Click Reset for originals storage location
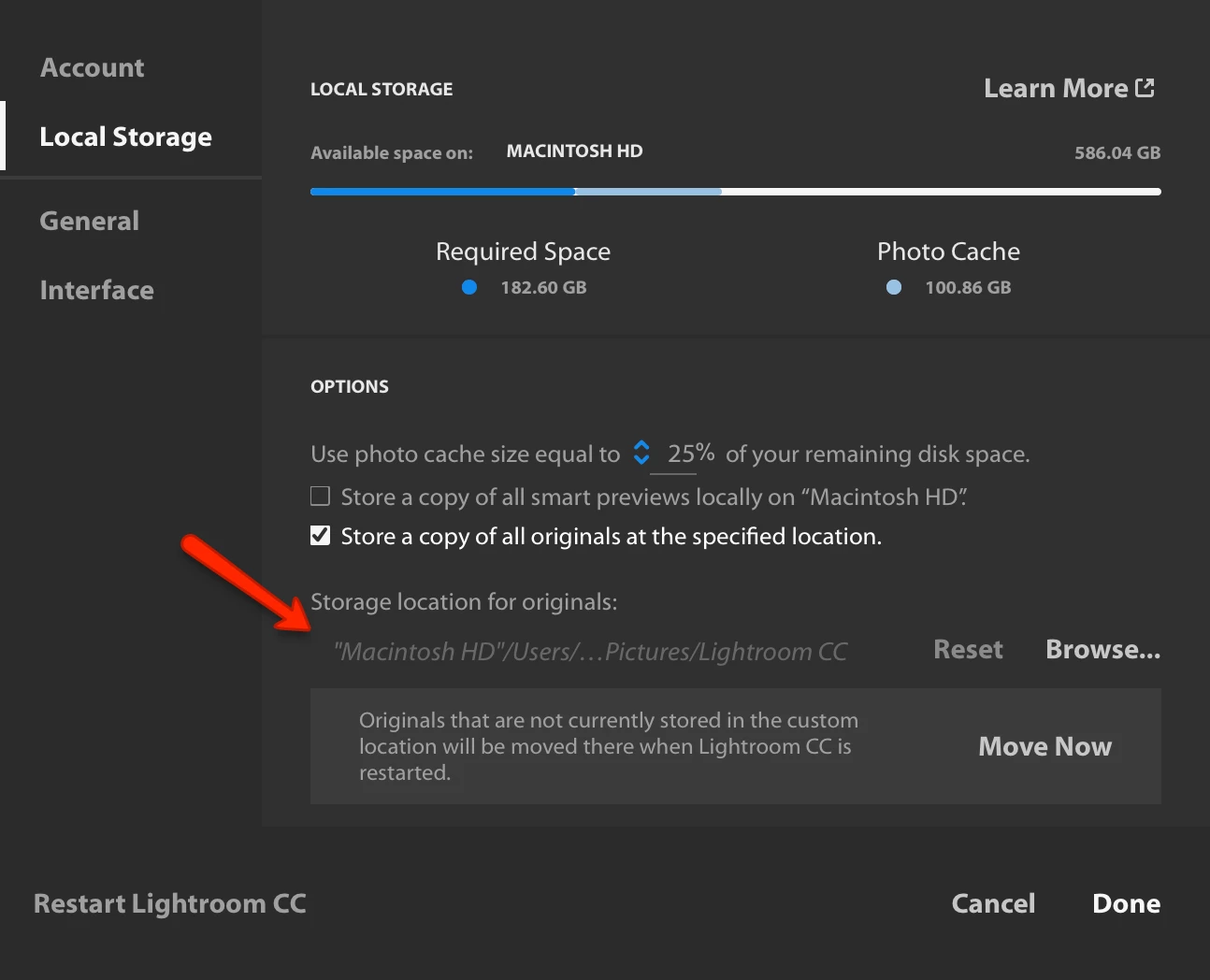 pyautogui.click(x=968, y=649)
